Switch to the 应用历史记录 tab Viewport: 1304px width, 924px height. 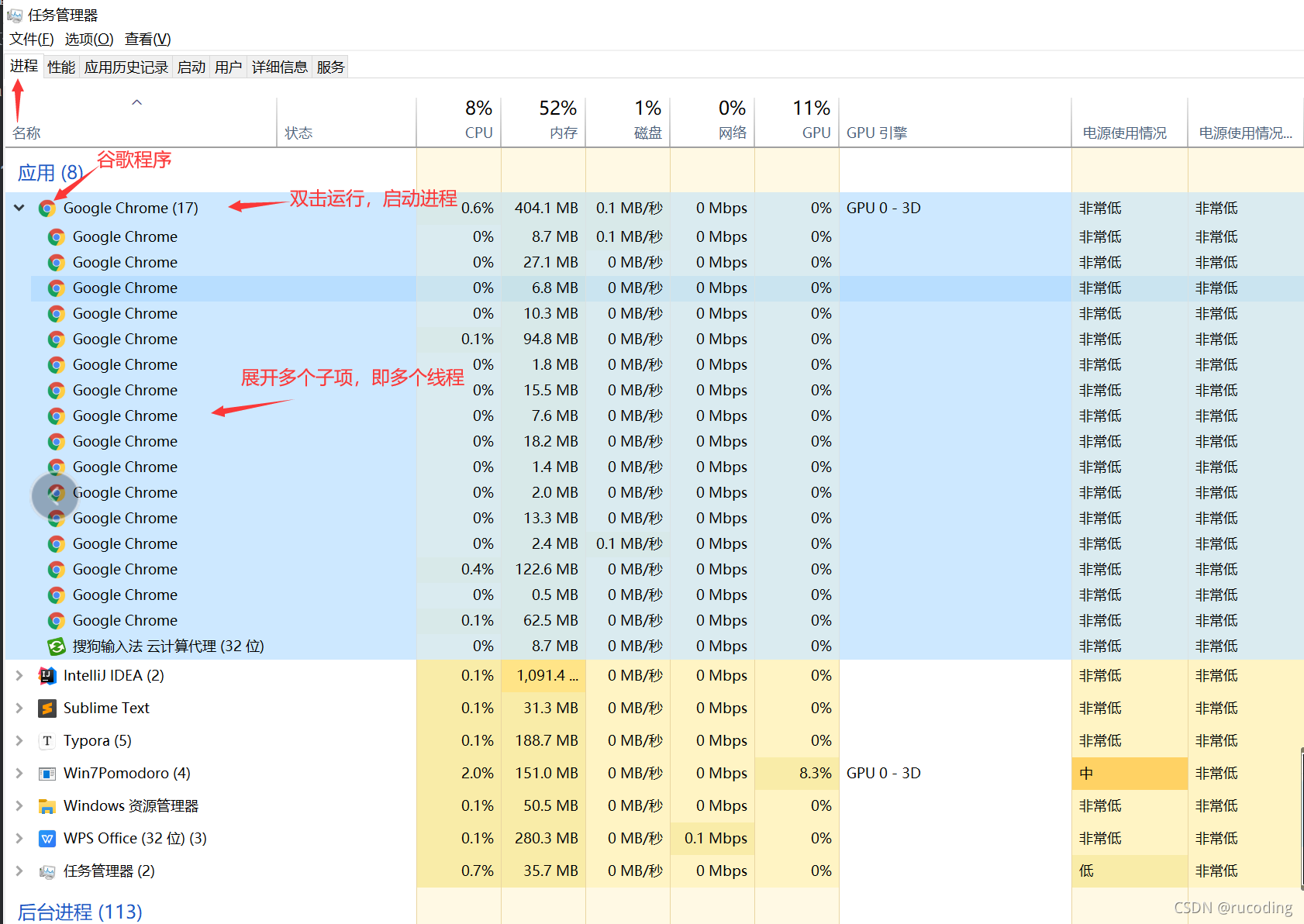(126, 67)
